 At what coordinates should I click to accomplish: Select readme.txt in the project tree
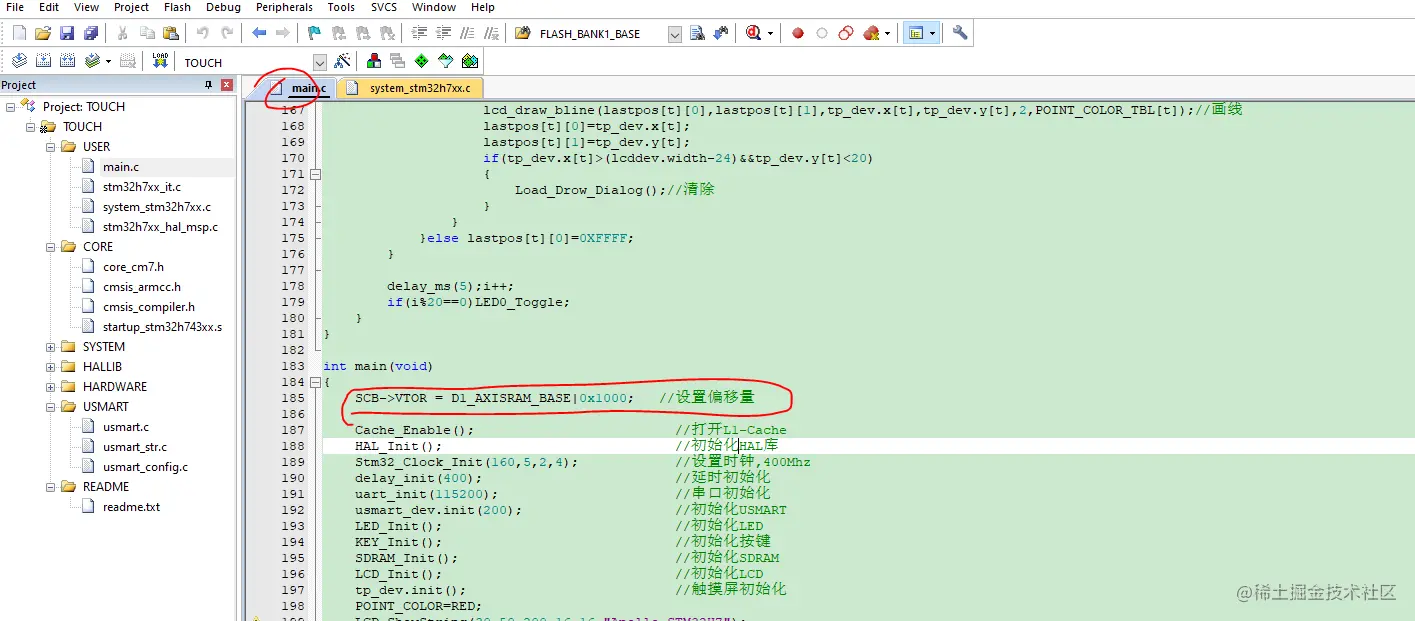coord(131,507)
